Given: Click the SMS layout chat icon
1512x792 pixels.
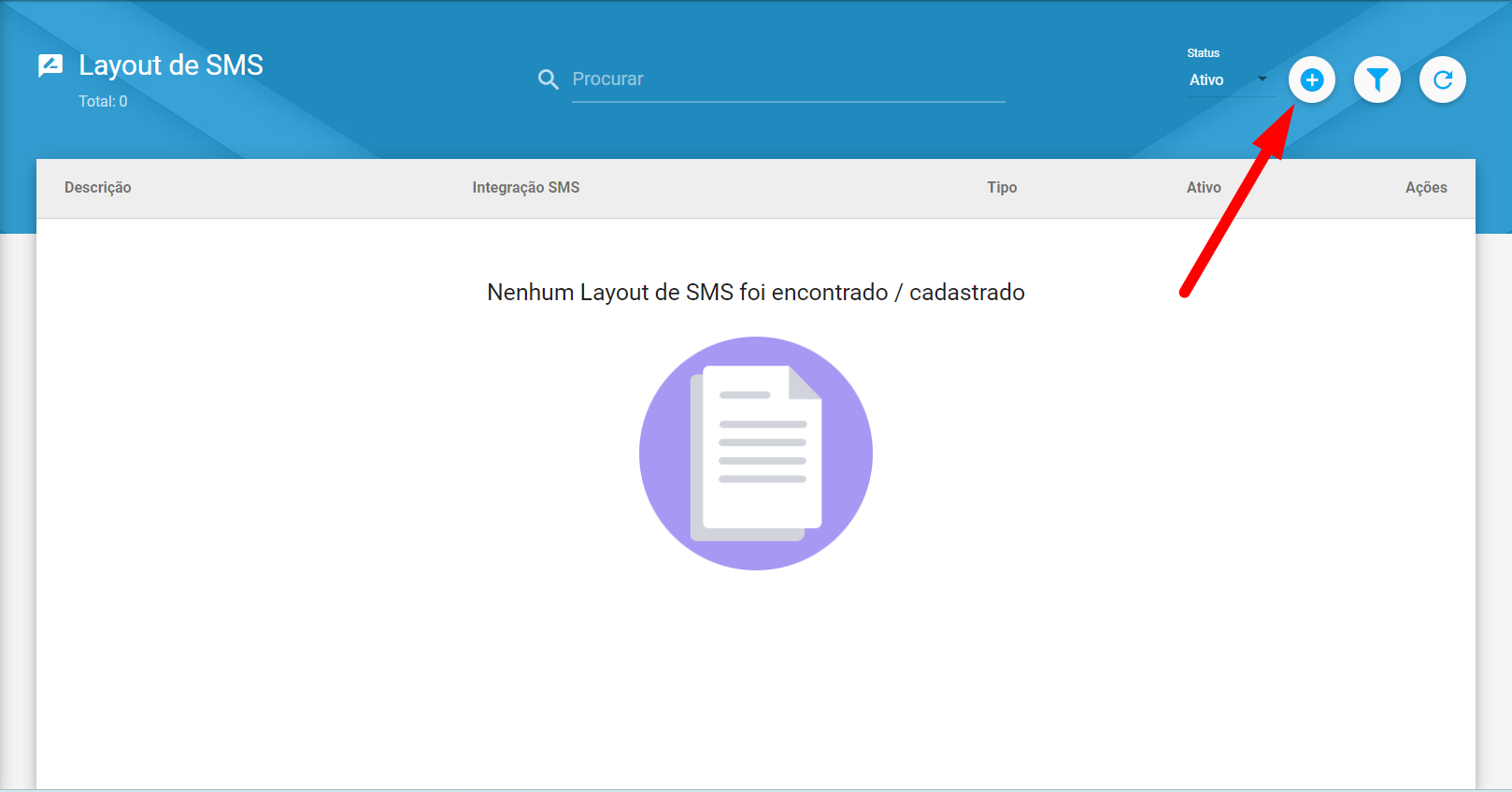Looking at the screenshot, I should [50, 65].
